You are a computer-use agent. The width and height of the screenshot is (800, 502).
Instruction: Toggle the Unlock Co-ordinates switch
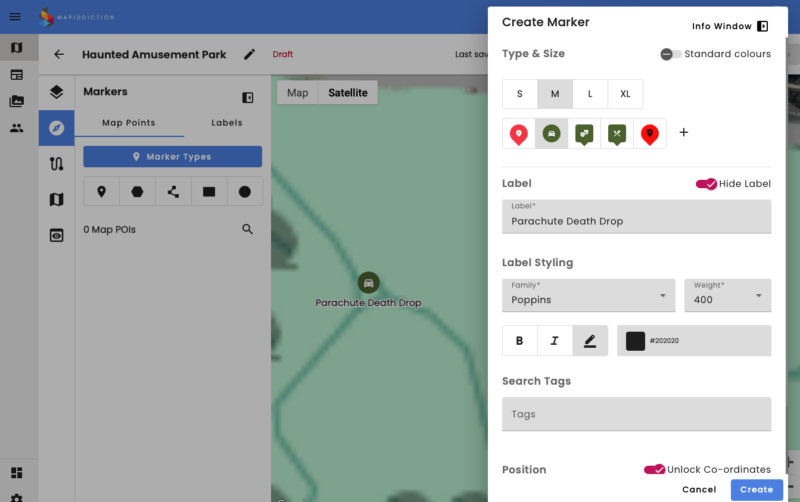tap(654, 469)
